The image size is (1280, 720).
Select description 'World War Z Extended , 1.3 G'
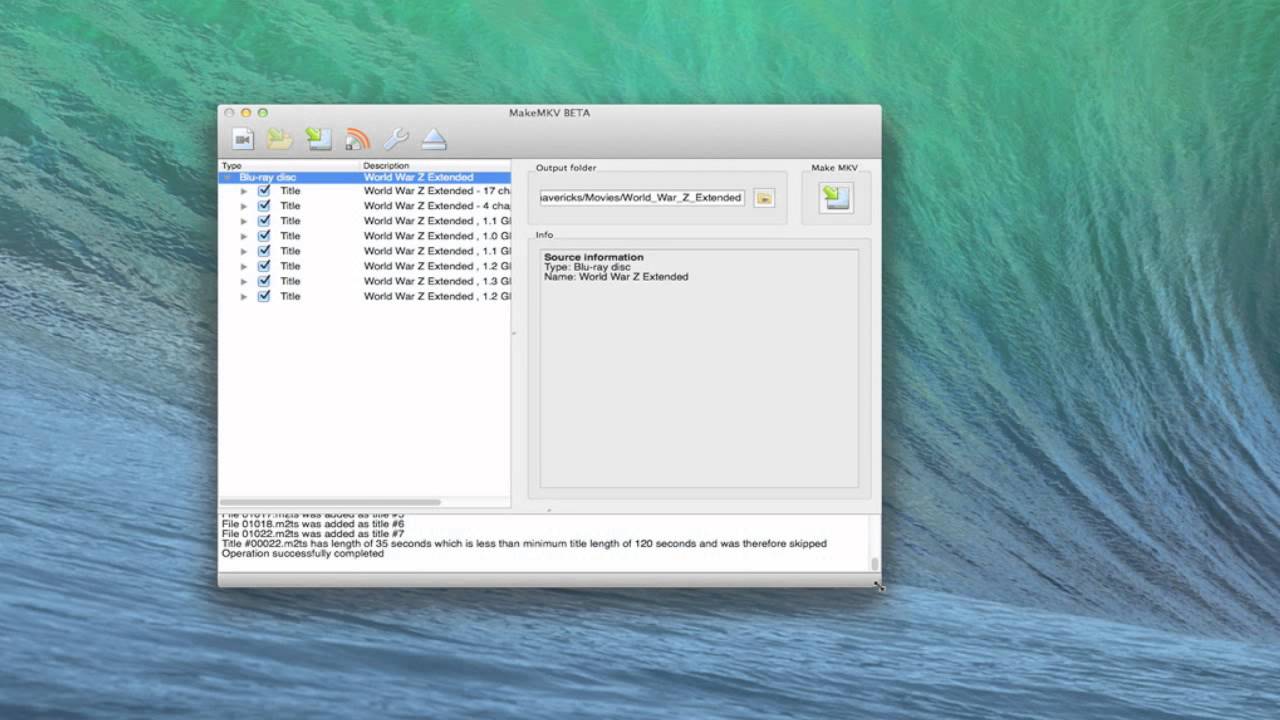point(437,281)
